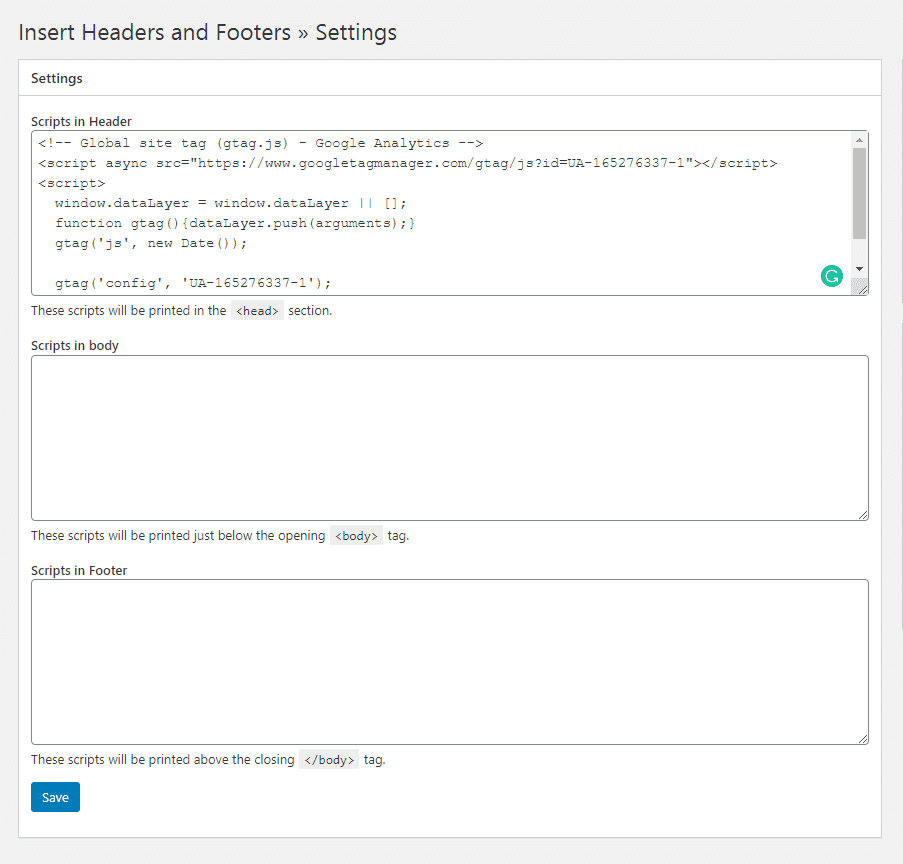Click the resize handle of the Scripts in Header textarea
The width and height of the screenshot is (903, 864).
click(x=861, y=288)
